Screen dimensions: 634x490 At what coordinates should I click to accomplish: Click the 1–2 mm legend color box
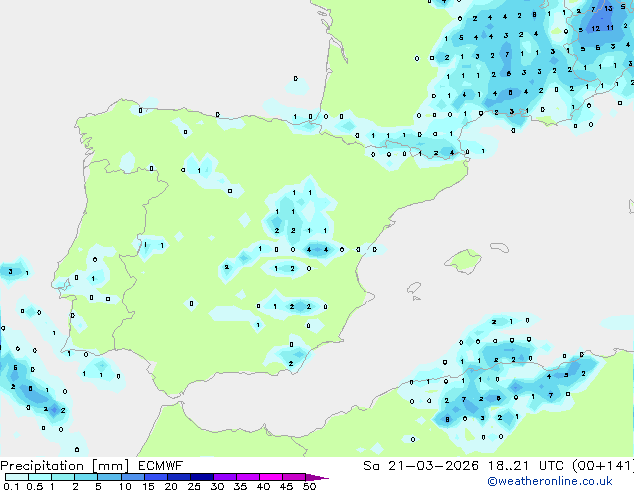click(x=63, y=477)
